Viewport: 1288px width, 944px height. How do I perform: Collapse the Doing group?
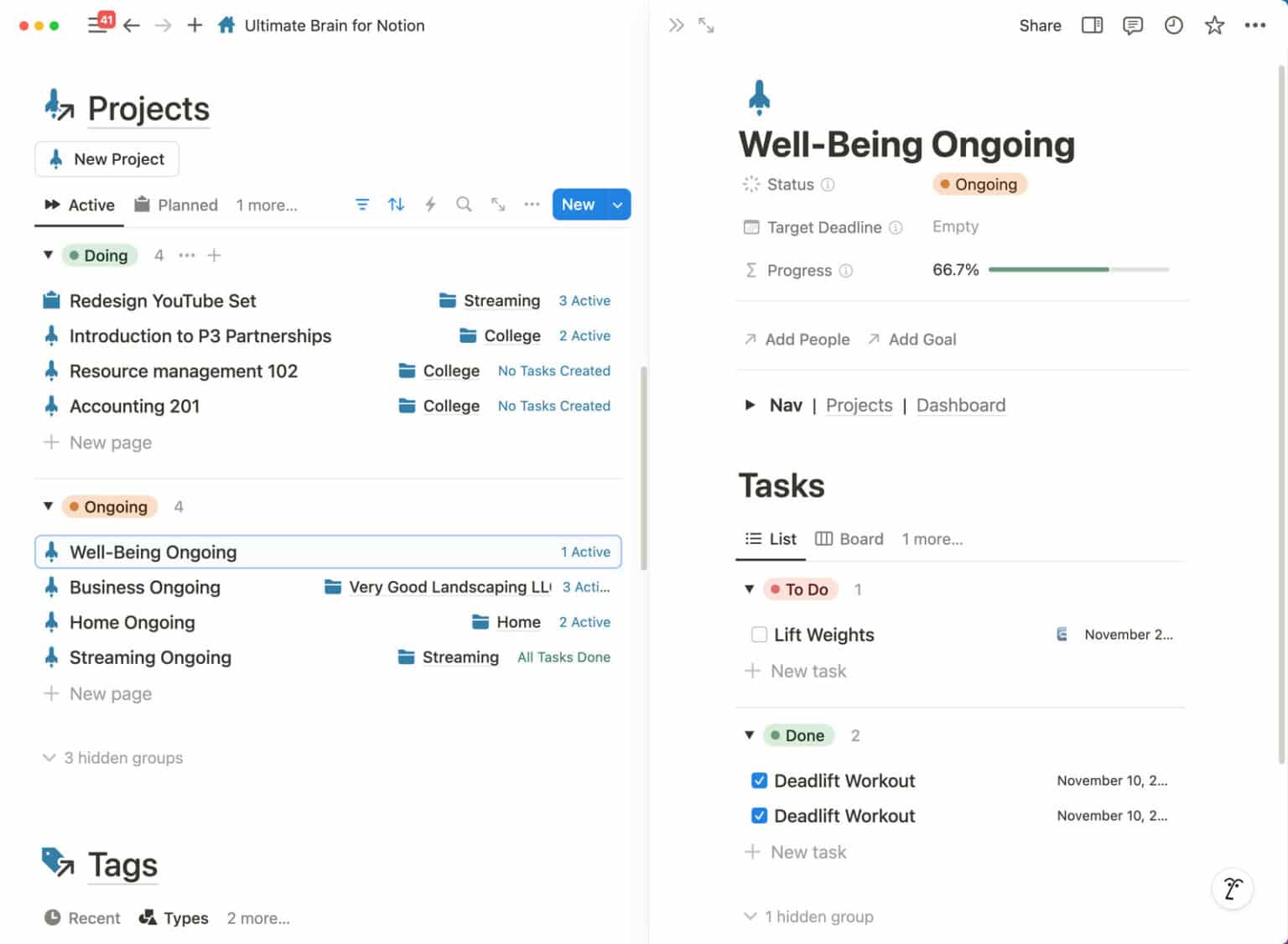click(49, 255)
